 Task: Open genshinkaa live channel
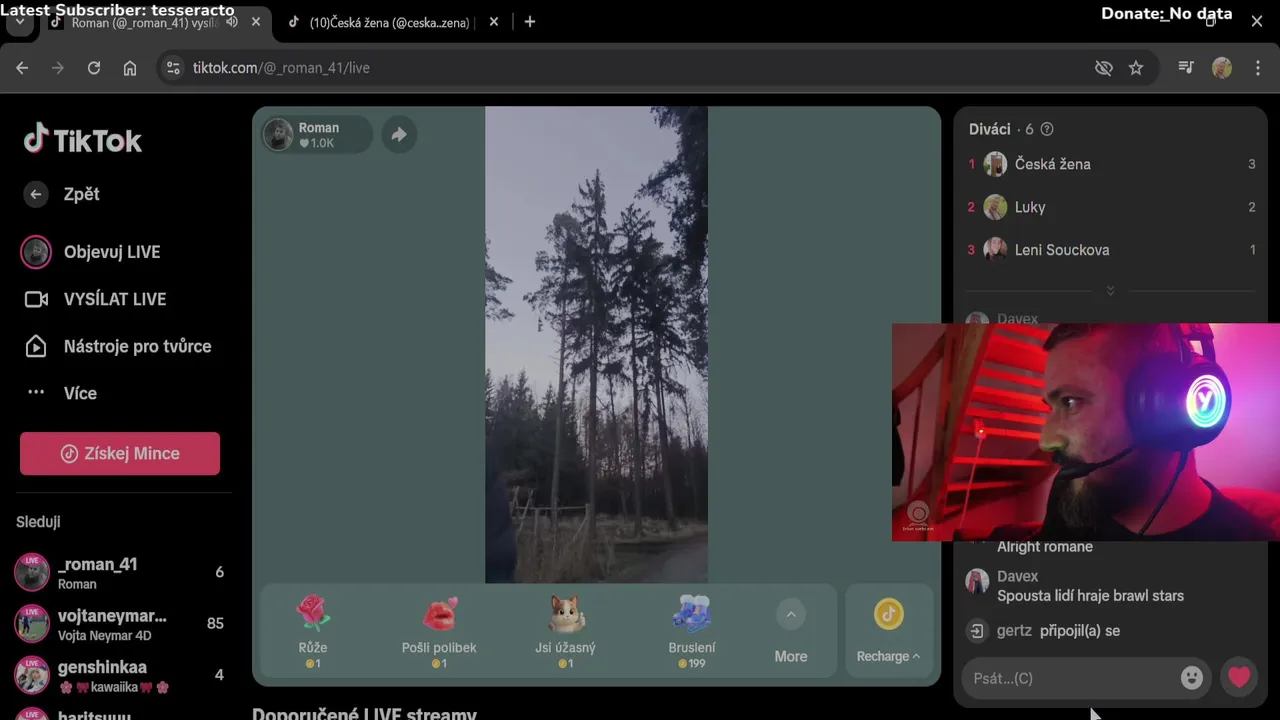point(120,675)
